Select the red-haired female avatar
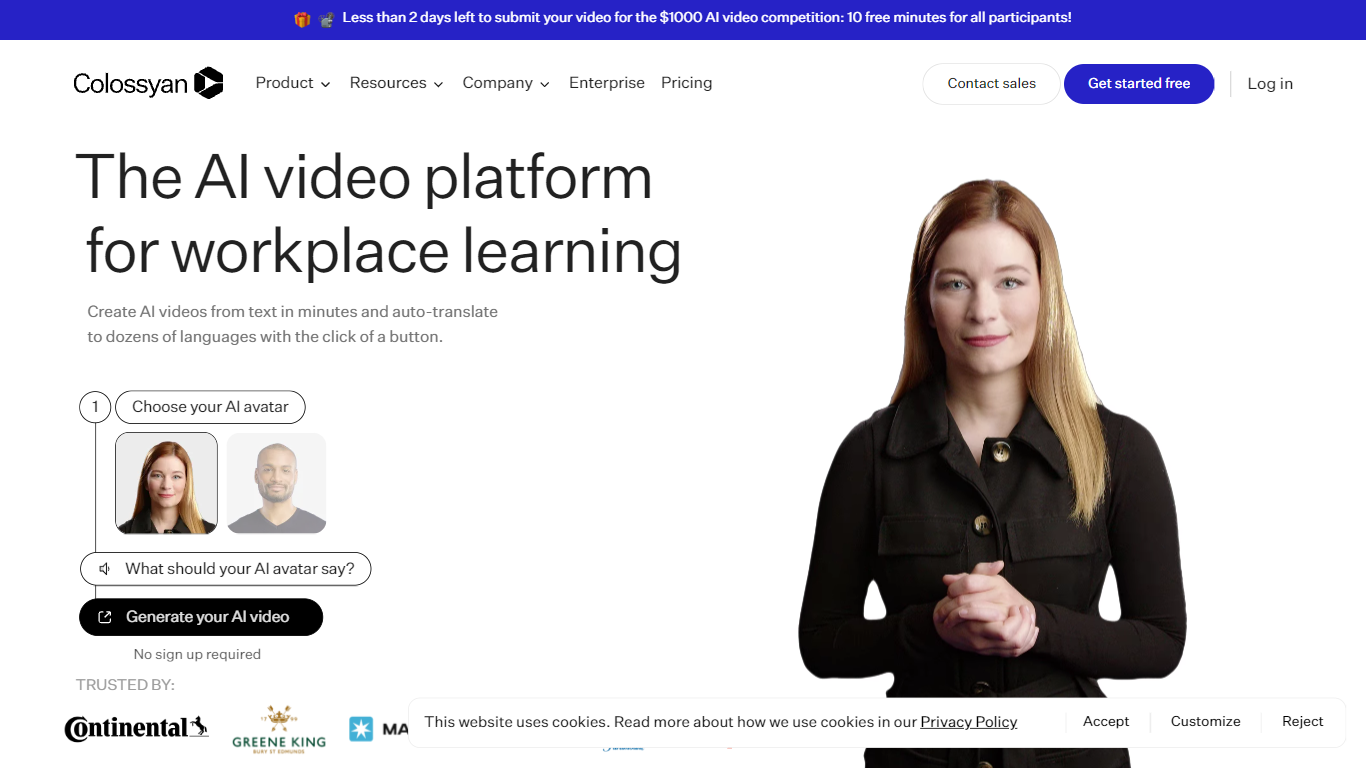This screenshot has height=768, width=1366. 166,483
